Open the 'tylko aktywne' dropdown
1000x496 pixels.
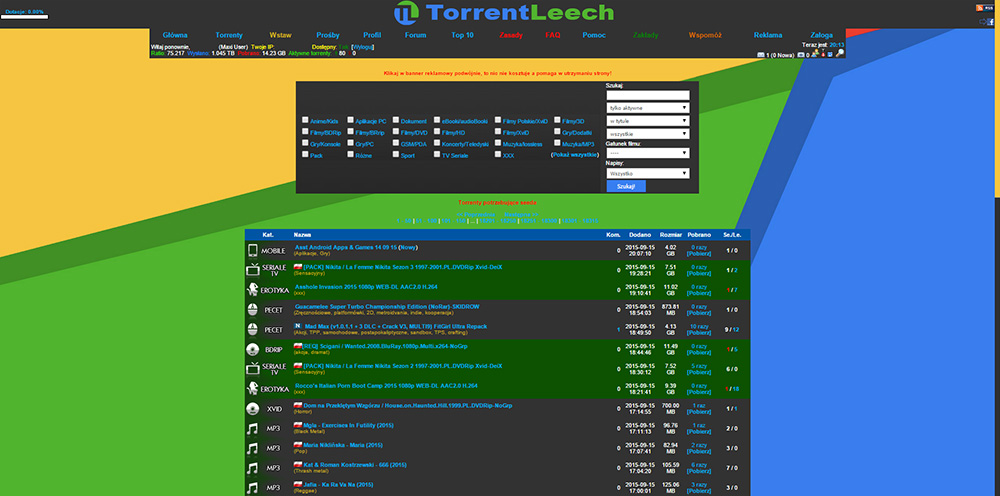[648, 108]
